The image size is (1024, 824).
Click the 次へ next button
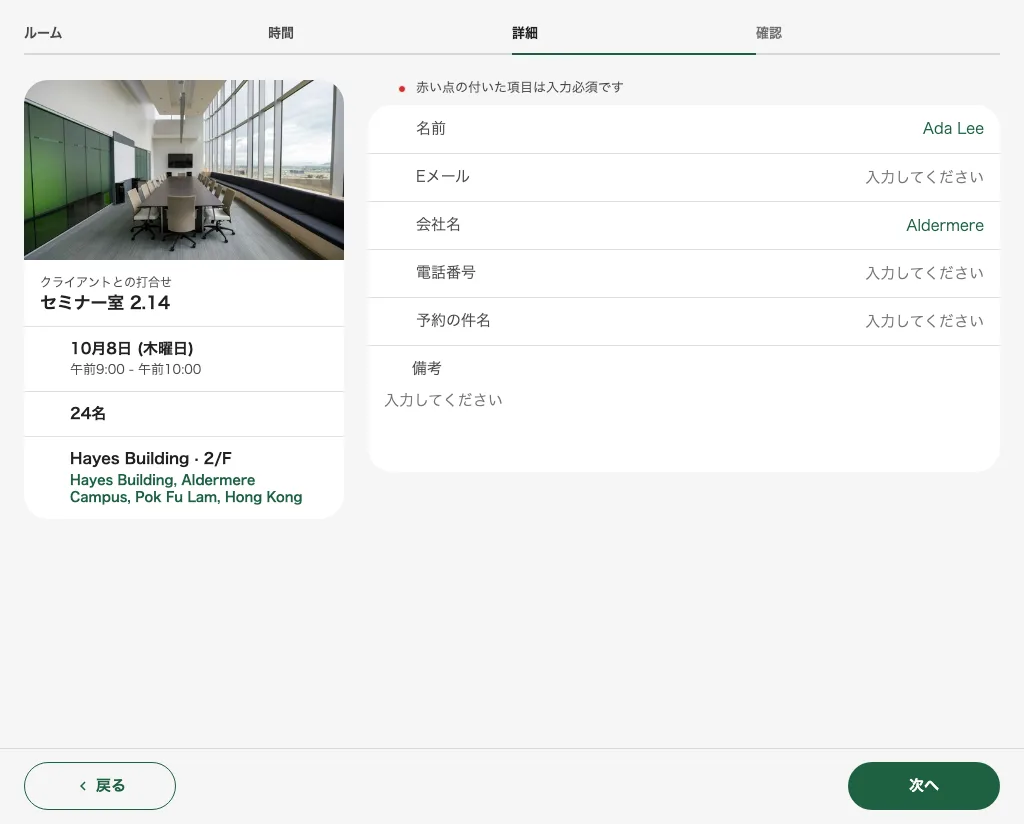click(923, 785)
